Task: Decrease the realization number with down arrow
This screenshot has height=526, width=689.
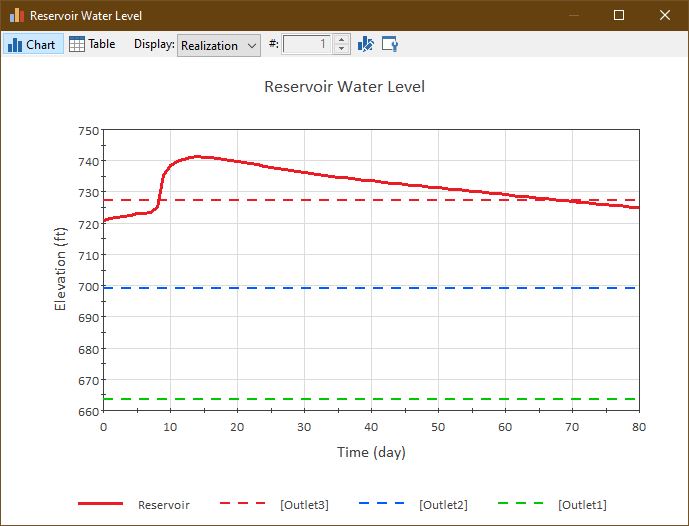Action: (x=341, y=49)
